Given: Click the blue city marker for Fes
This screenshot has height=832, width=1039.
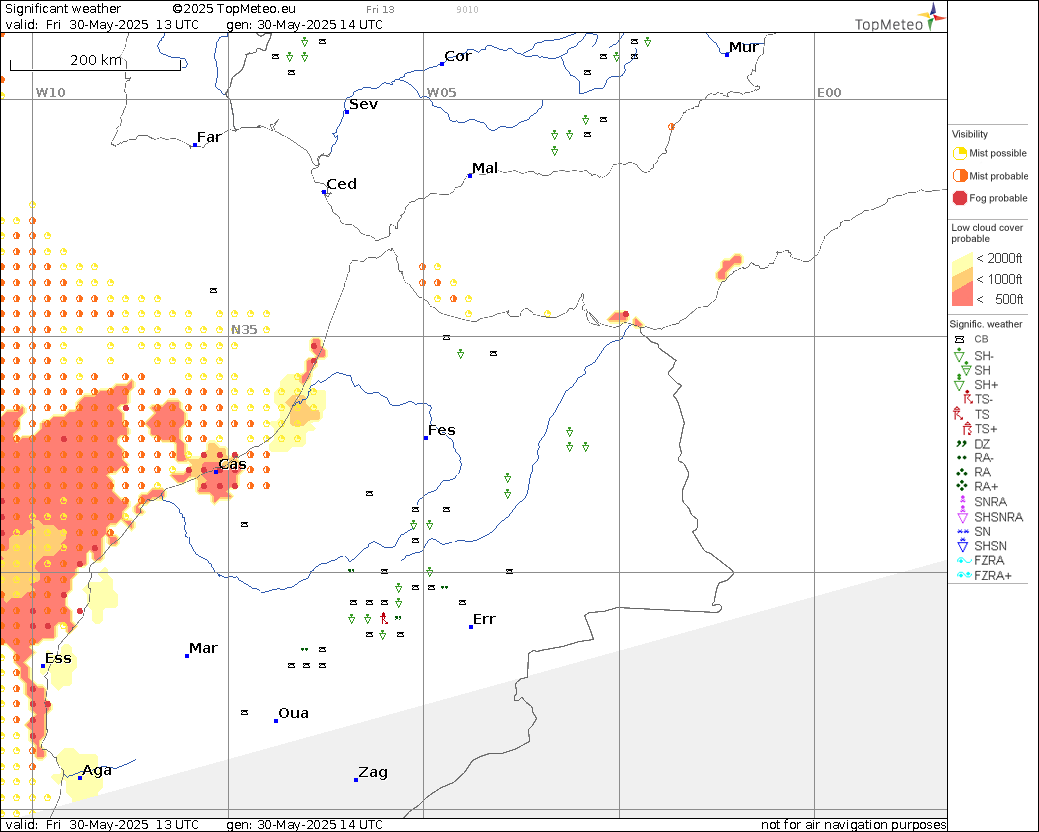Looking at the screenshot, I should click(x=426, y=438).
